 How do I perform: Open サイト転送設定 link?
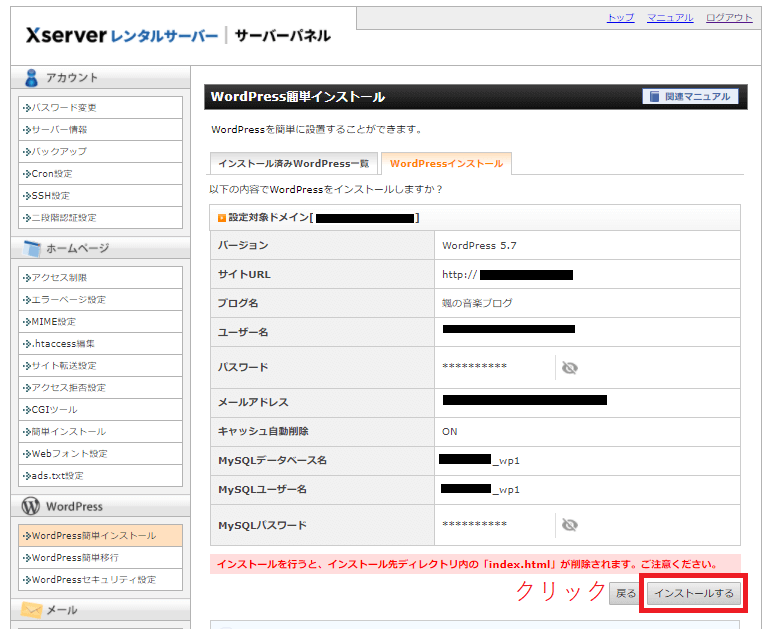(x=100, y=366)
